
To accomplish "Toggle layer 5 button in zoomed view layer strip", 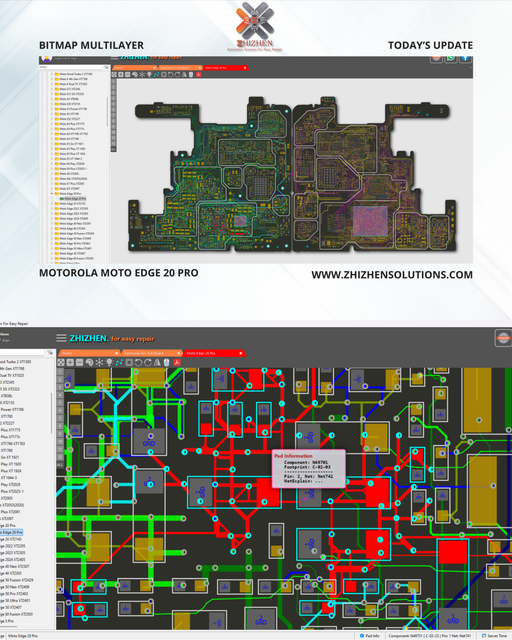I will coord(60,402).
